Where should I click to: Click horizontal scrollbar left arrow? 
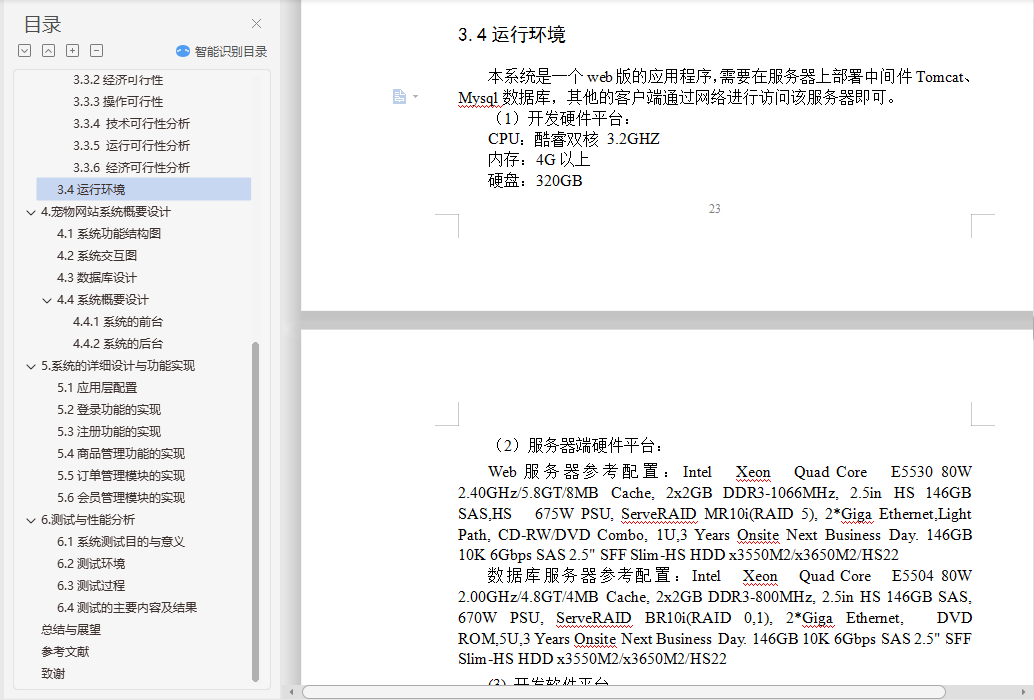click(x=292, y=692)
